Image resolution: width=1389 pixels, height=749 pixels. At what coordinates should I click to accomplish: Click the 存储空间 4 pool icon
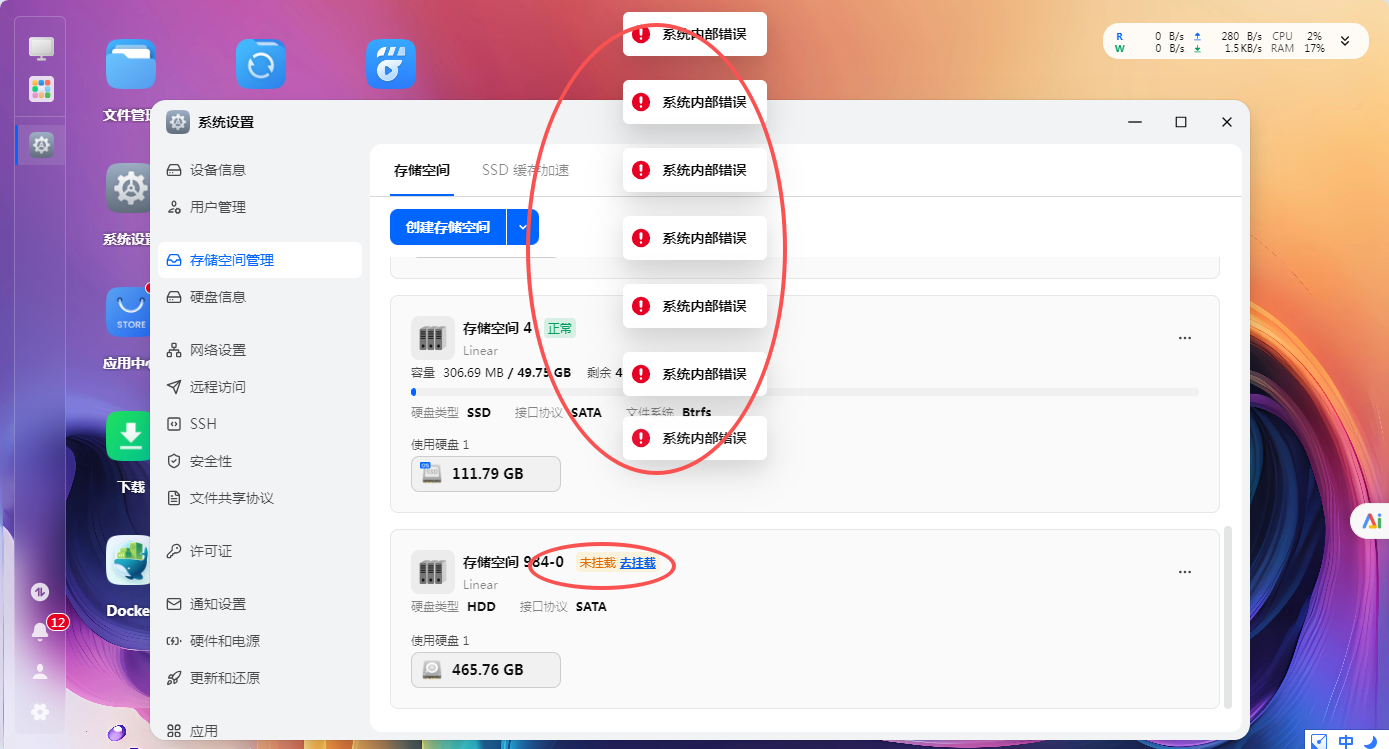432,338
